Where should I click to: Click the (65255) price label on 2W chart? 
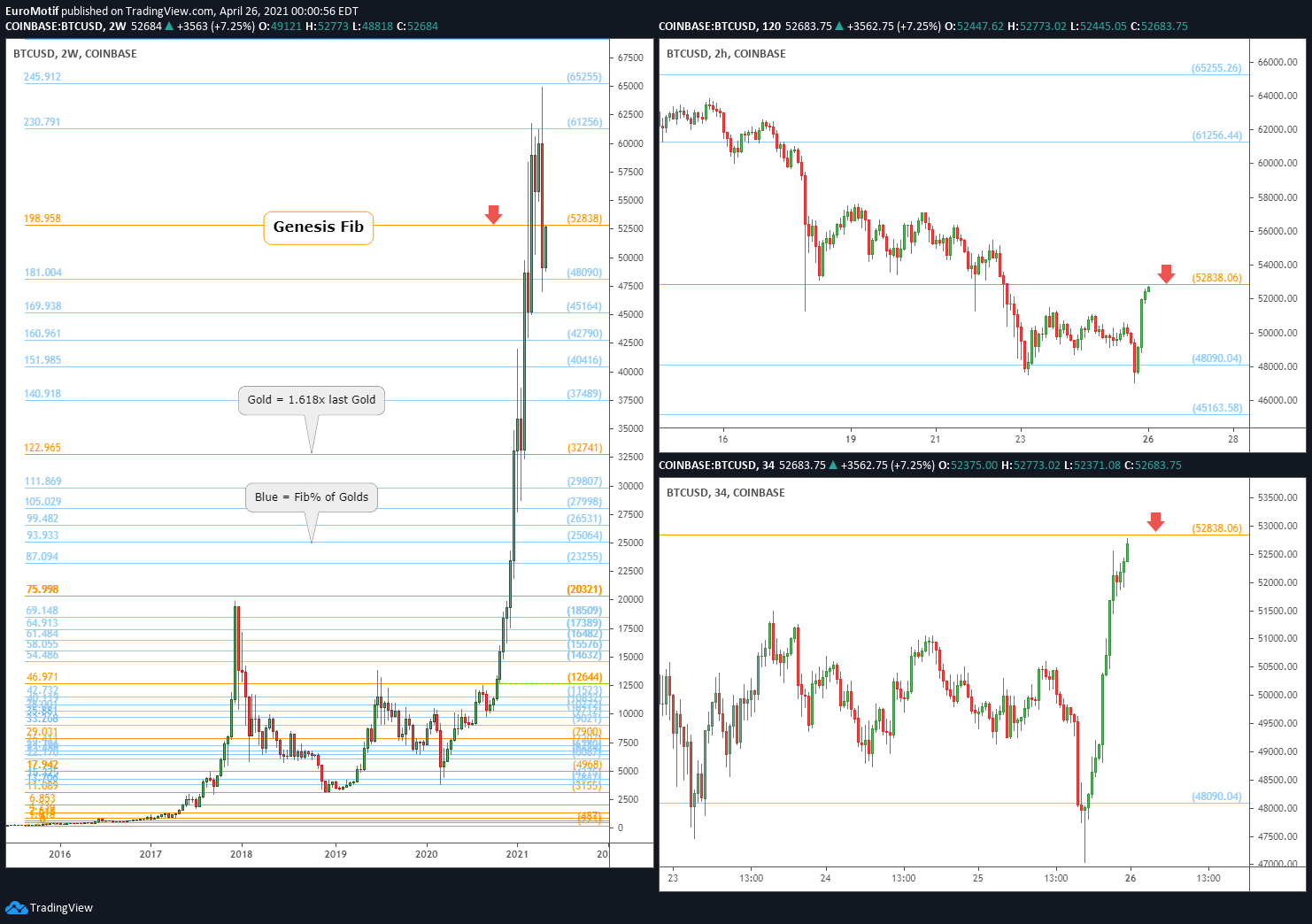tap(584, 77)
